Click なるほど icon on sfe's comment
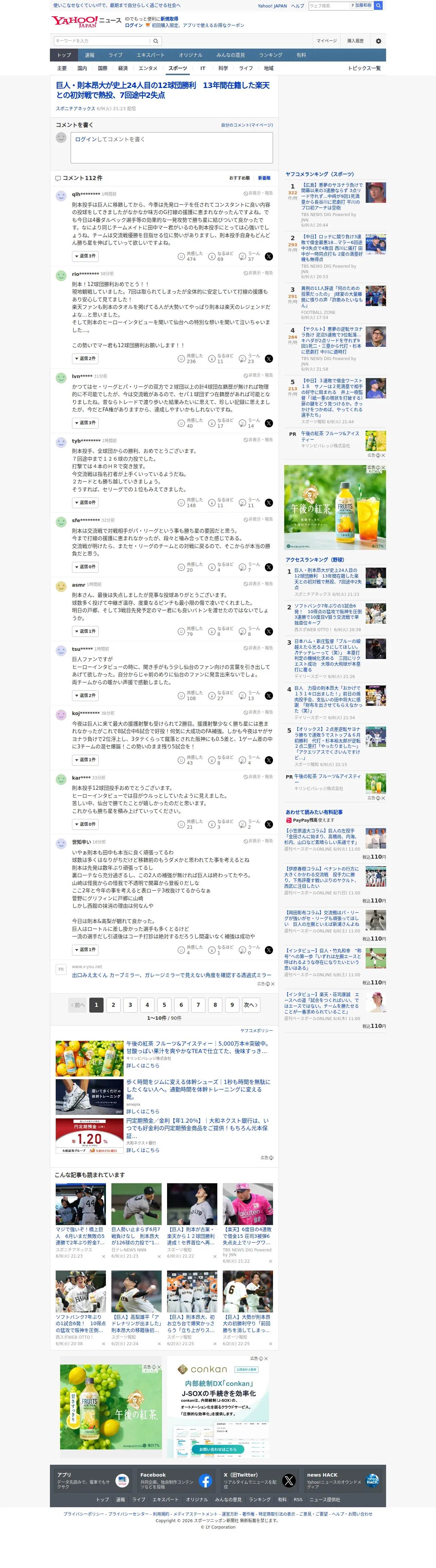The height and width of the screenshot is (1568, 436). click(x=212, y=567)
